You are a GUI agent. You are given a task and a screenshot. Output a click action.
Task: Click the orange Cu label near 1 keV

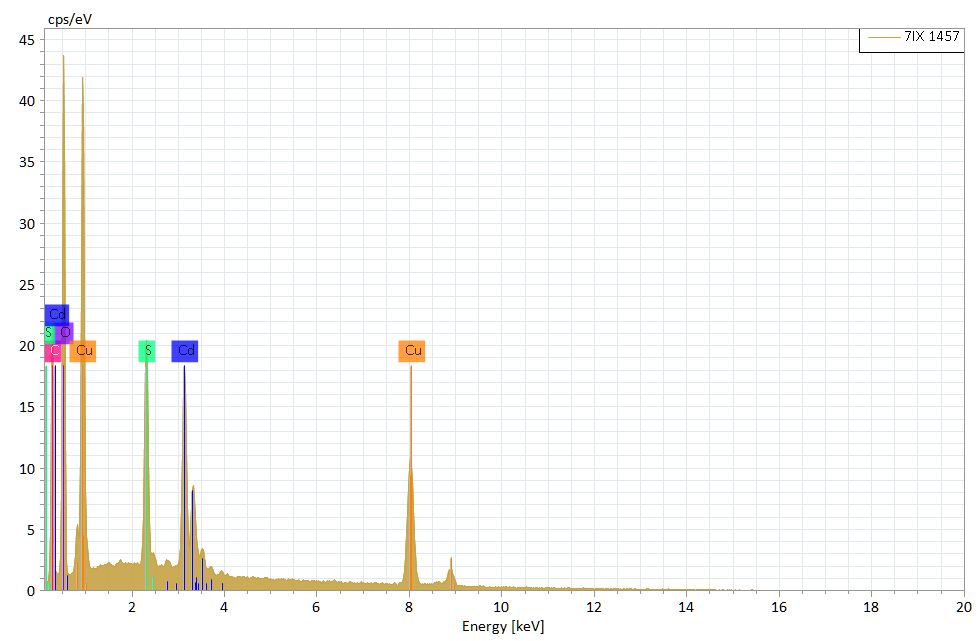pyautogui.click(x=83, y=350)
